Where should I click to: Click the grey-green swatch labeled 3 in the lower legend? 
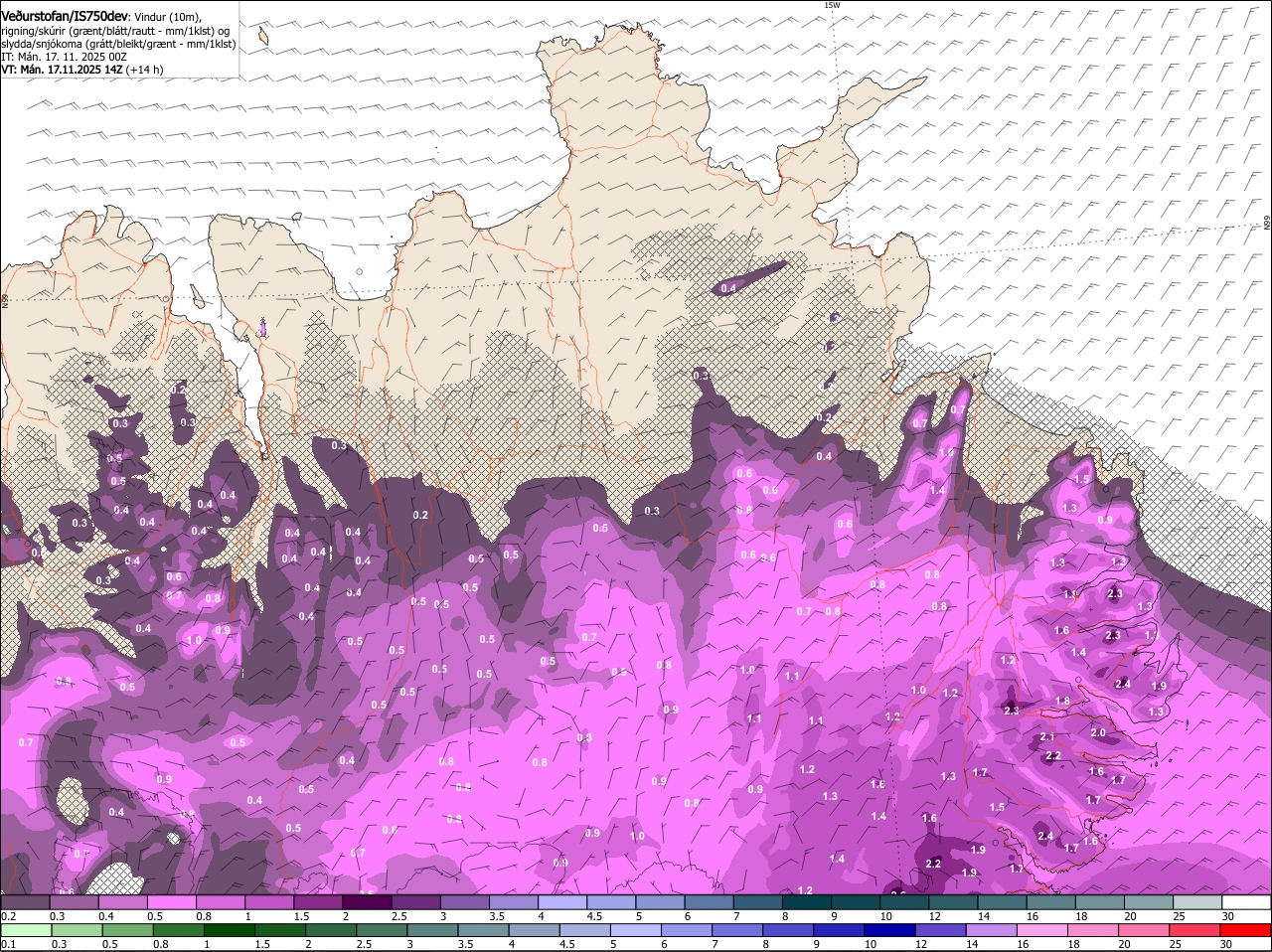point(431,930)
